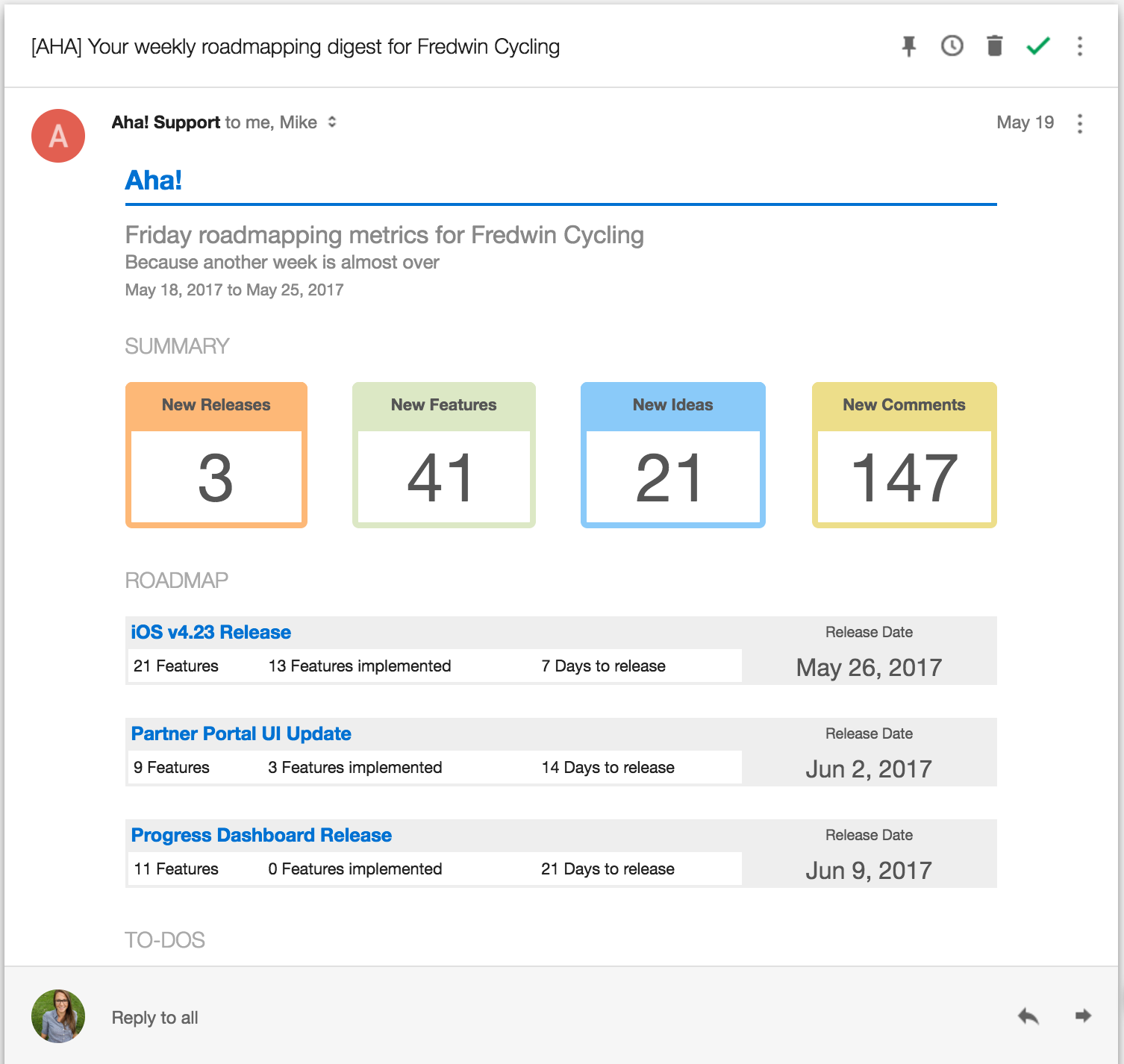The image size is (1124, 1064).
Task: Expand recipient details next to 'to me, Mike'
Action: (x=332, y=122)
